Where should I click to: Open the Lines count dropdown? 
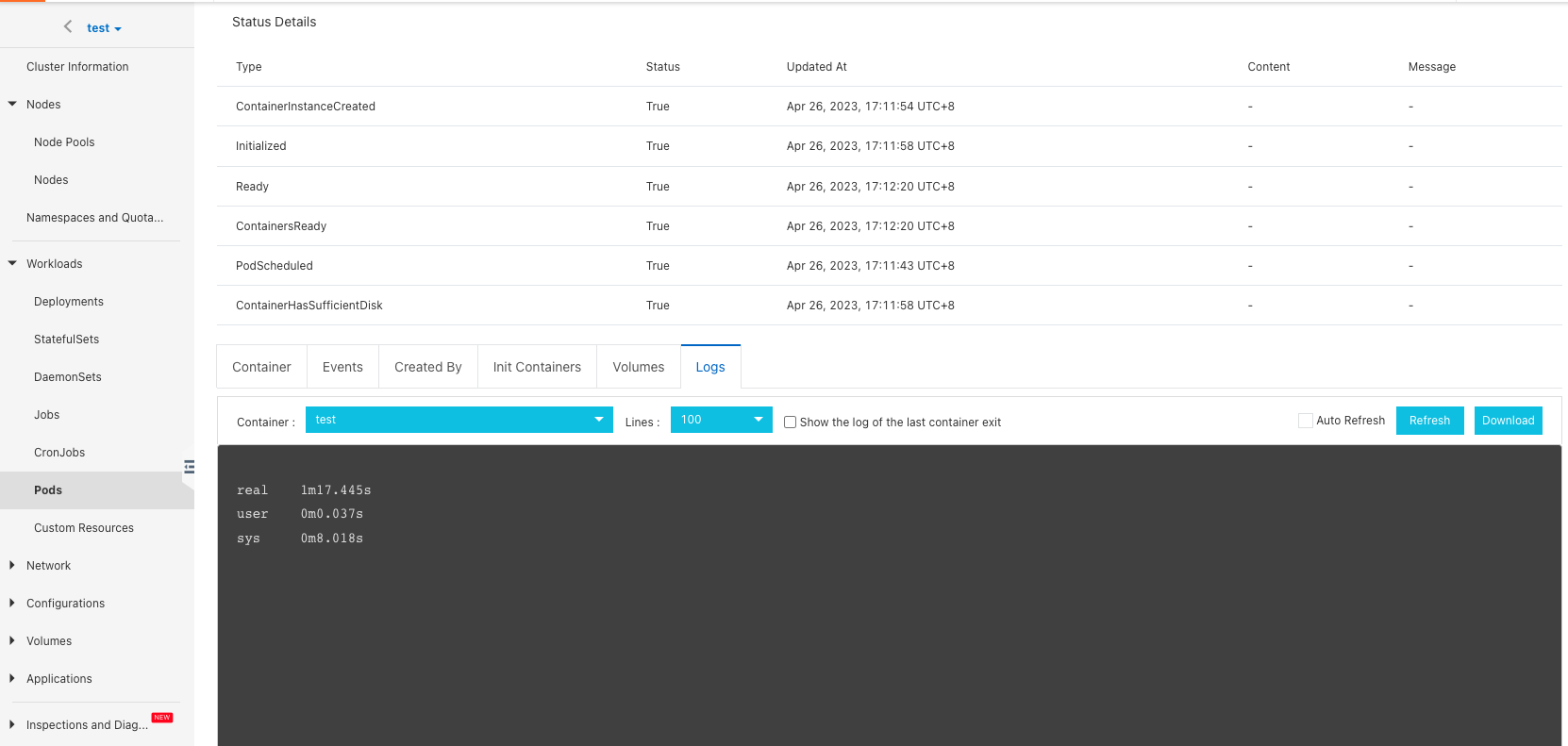pos(721,420)
